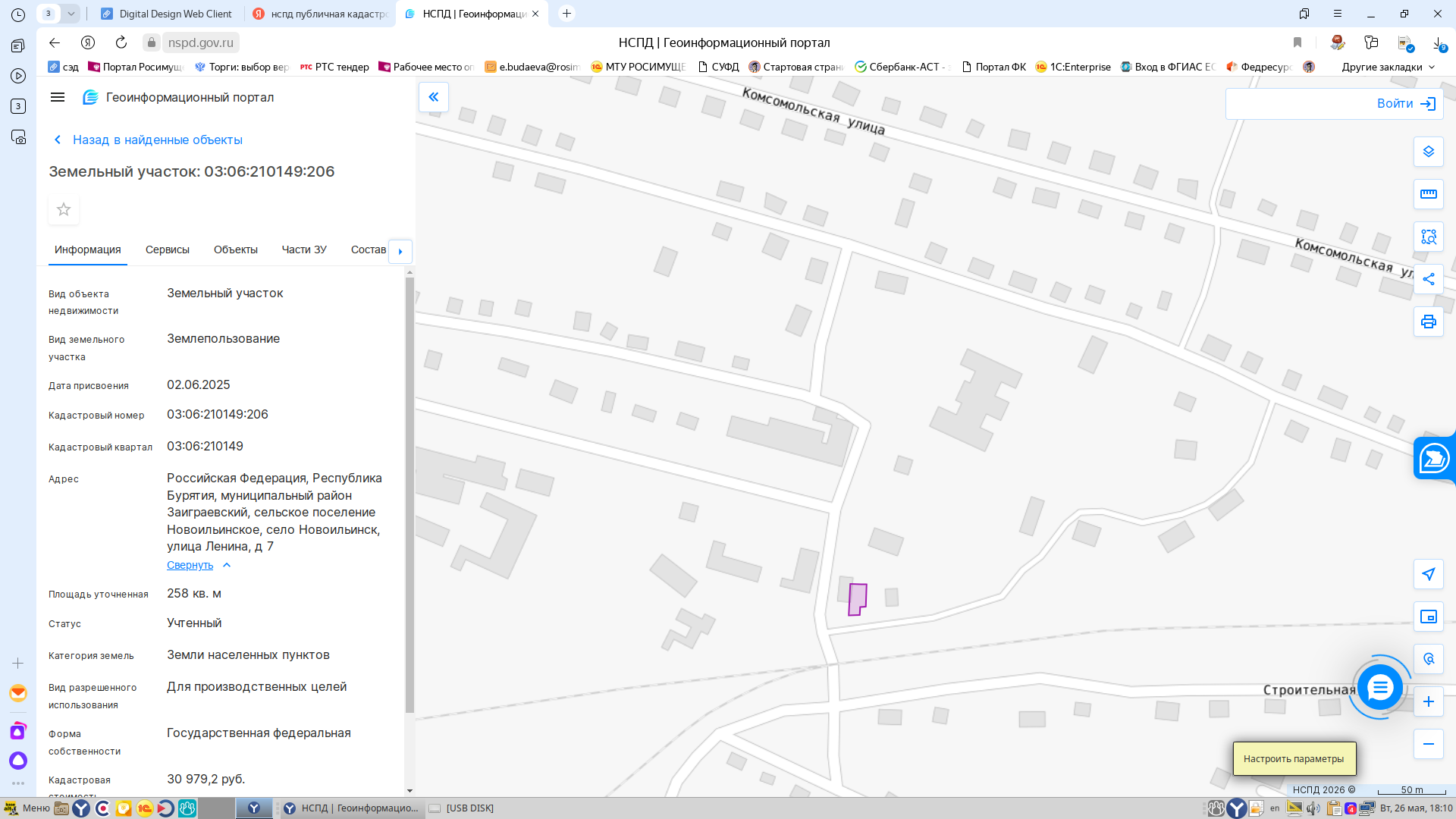Click the share map icon
Image resolution: width=1456 pixels, height=819 pixels.
1428,279
